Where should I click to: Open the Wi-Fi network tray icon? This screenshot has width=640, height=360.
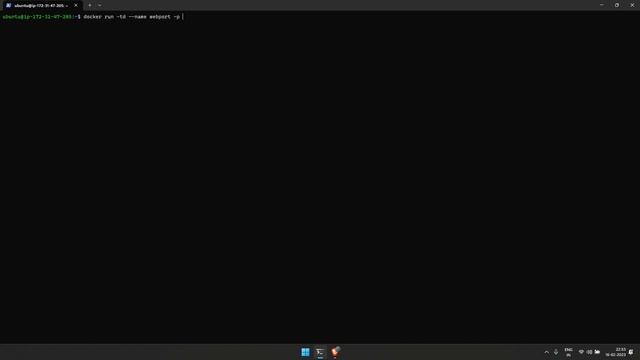(x=581, y=352)
